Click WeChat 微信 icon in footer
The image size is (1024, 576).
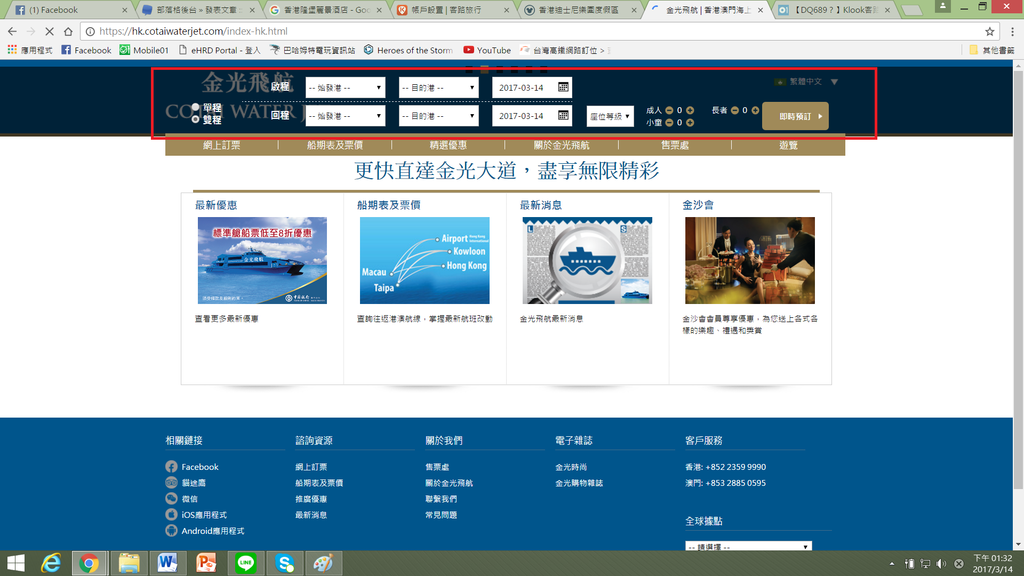(x=171, y=498)
